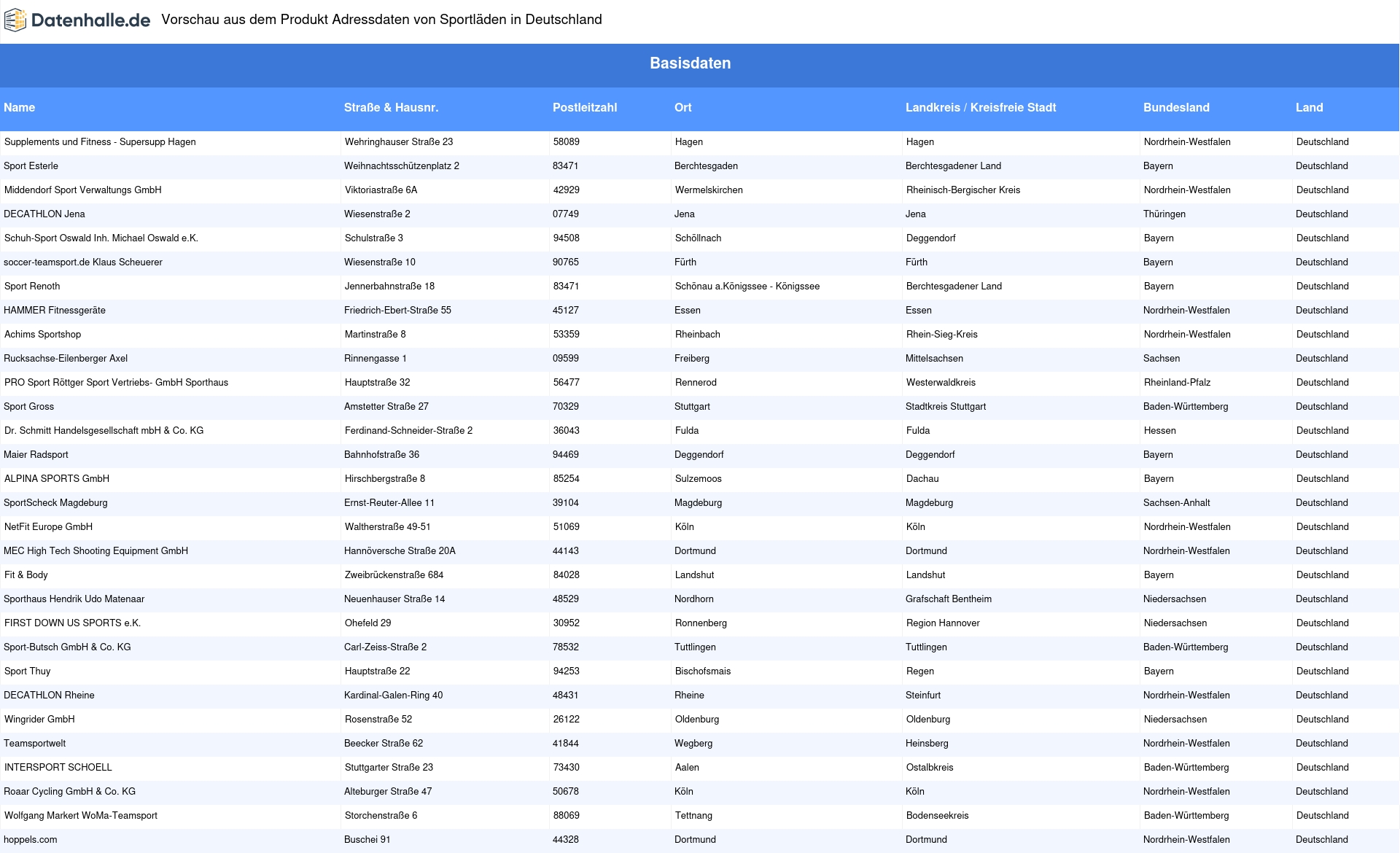Click the Name column header

(x=20, y=107)
